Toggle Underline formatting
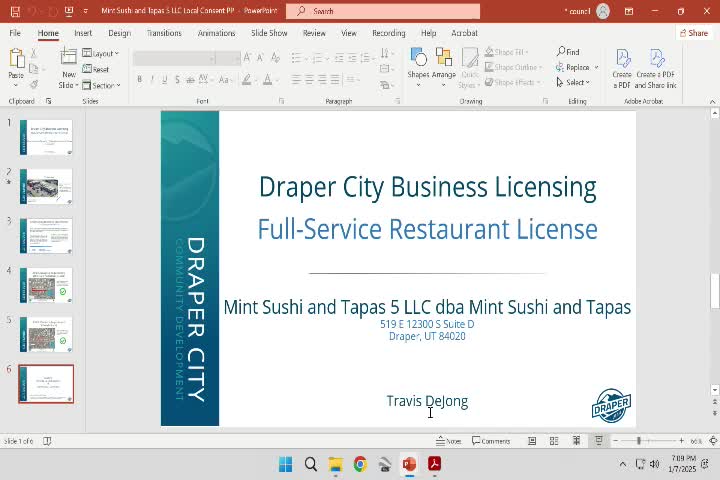Image resolution: width=720 pixels, height=480 pixels. 164,80
